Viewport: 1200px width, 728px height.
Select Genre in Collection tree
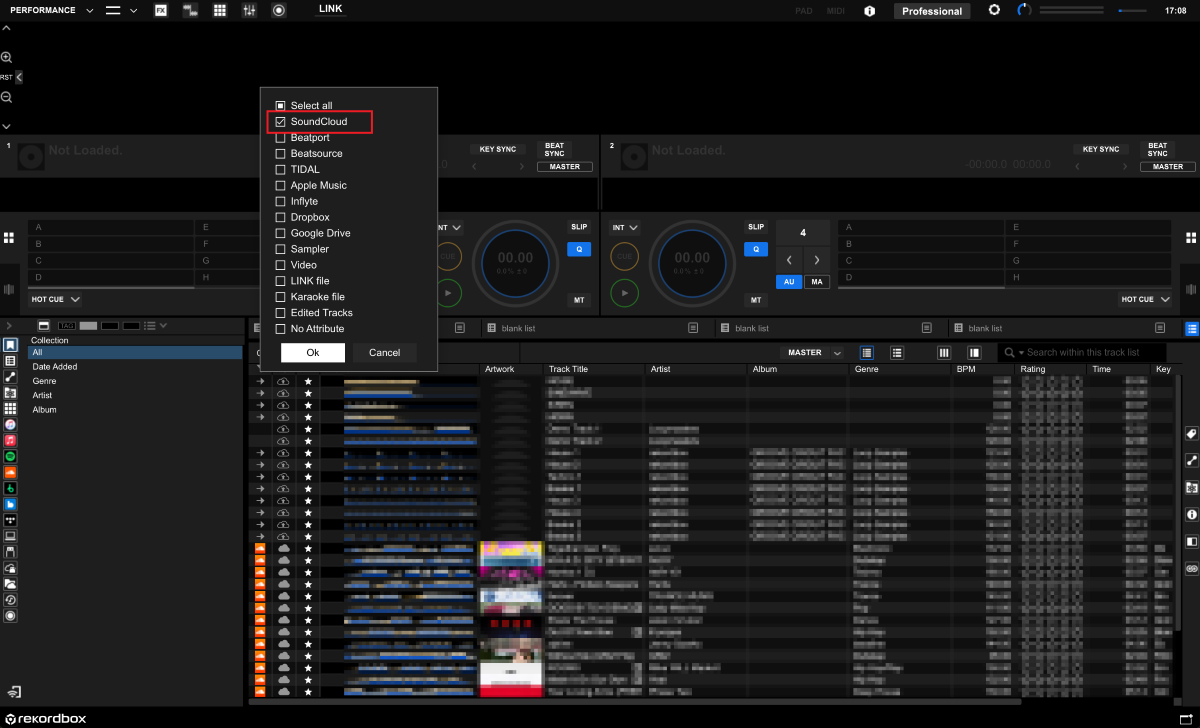(44, 381)
